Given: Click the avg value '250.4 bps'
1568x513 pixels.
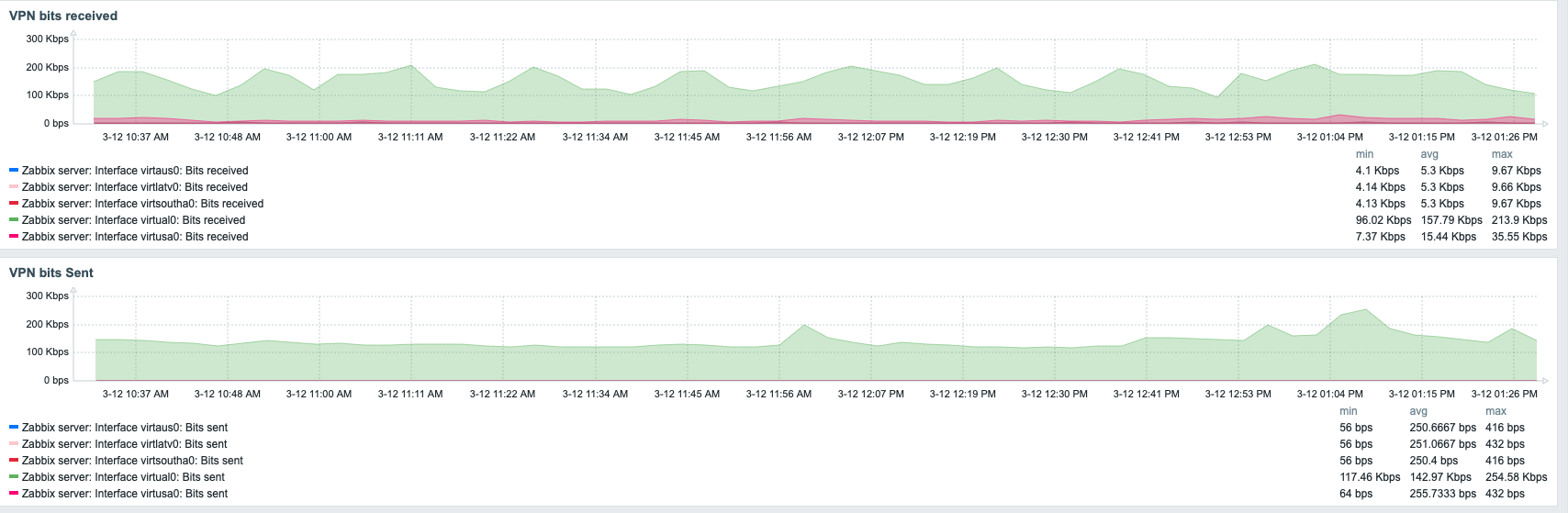Looking at the screenshot, I should [x=1434, y=461].
